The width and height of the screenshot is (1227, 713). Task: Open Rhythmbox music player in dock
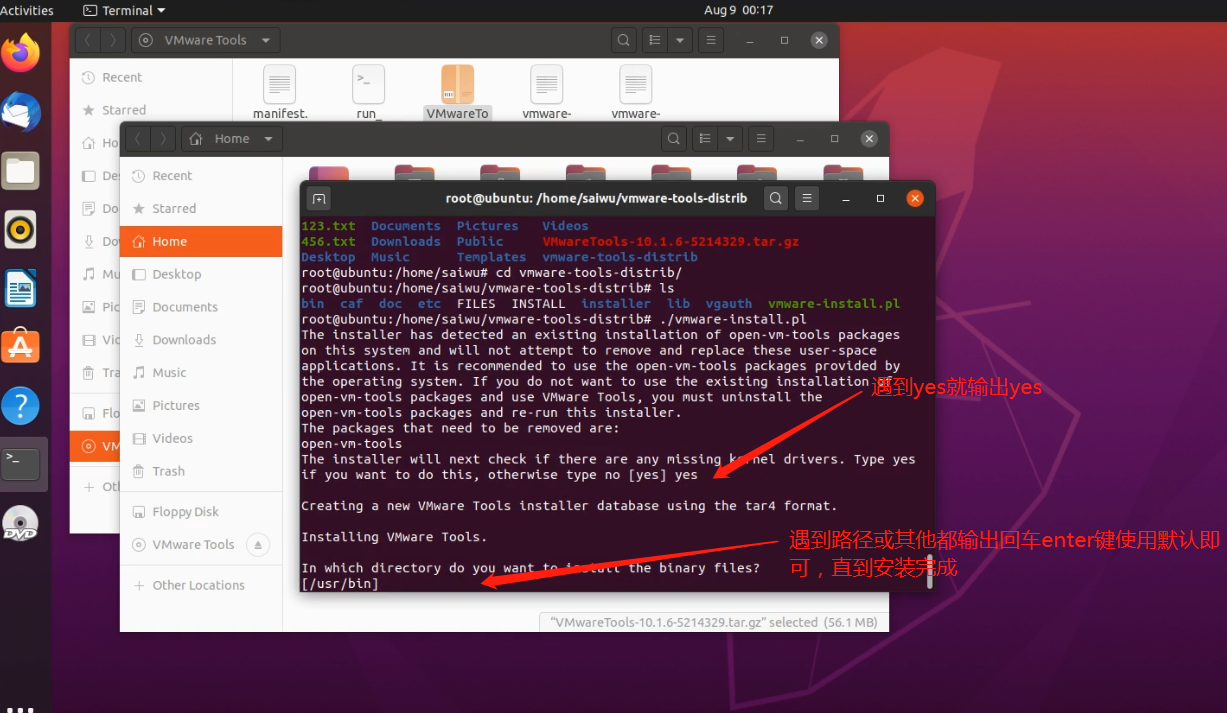tap(21, 229)
